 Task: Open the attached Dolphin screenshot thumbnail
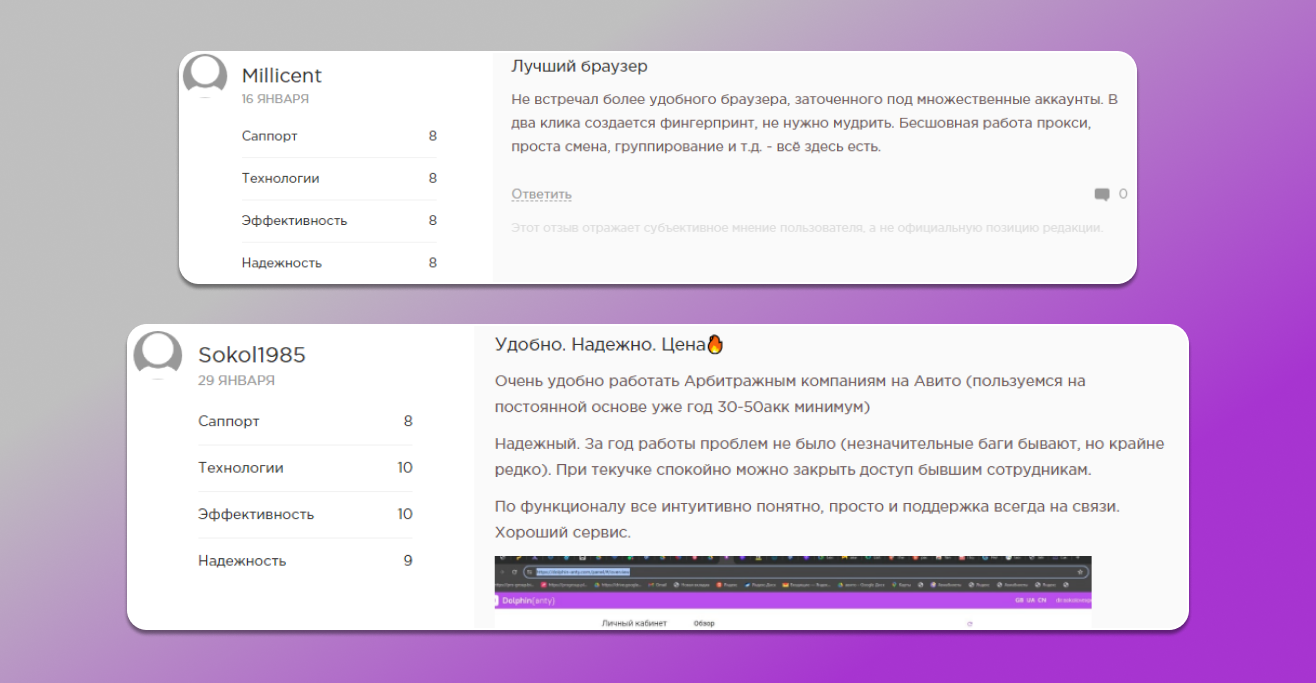tap(792, 592)
